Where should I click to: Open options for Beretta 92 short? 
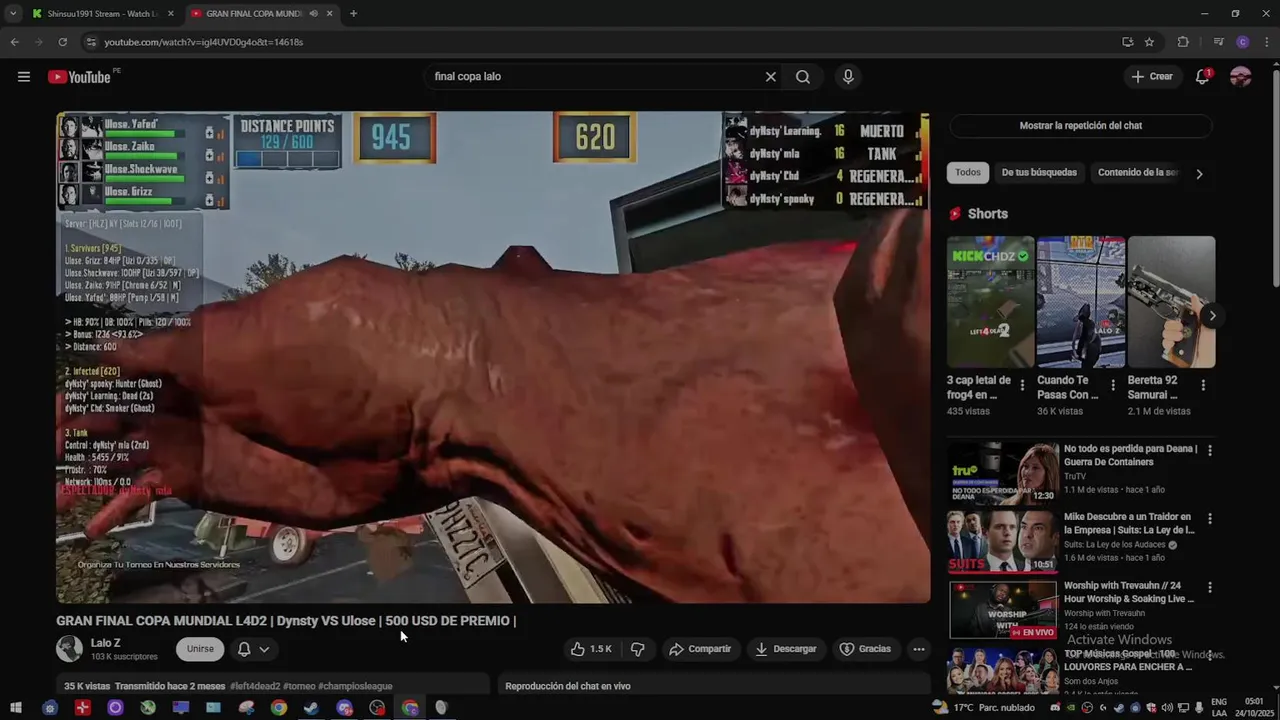point(1203,385)
